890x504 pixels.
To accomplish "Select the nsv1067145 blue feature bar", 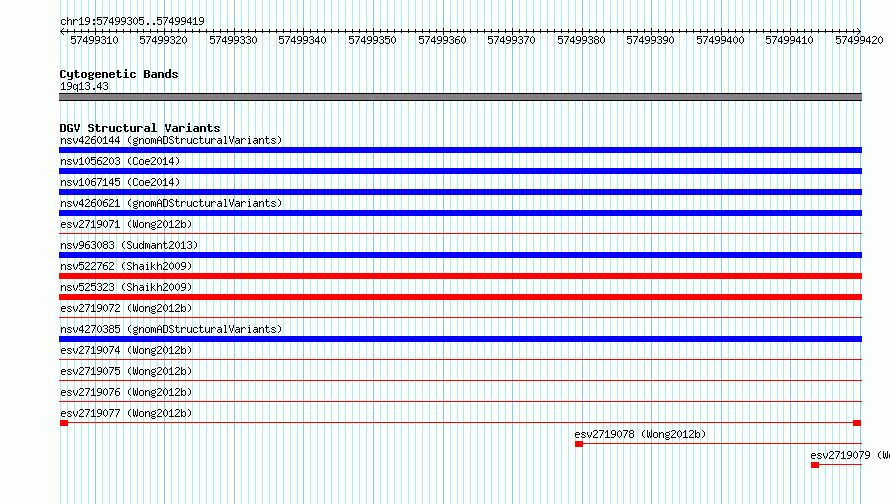I will click(x=460, y=192).
